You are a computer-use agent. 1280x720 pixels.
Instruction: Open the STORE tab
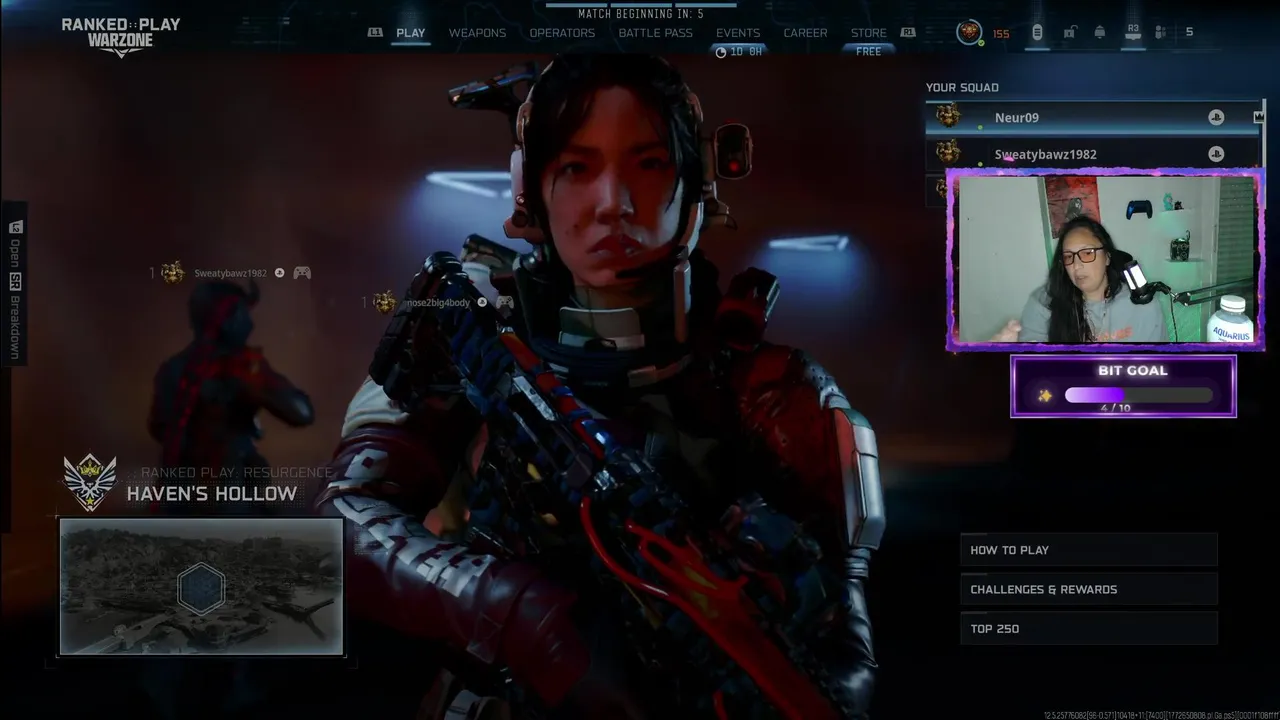868,33
